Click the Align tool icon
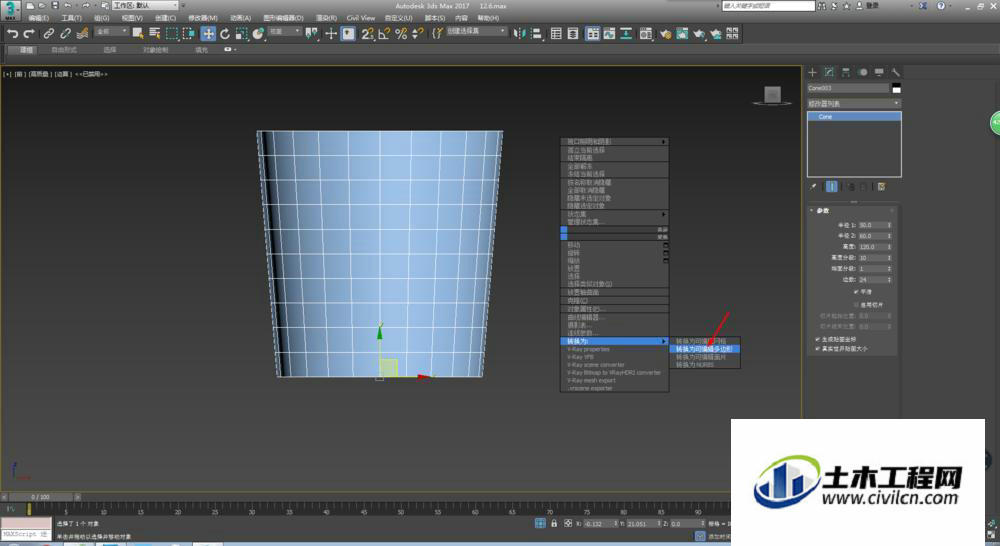 tap(536, 34)
